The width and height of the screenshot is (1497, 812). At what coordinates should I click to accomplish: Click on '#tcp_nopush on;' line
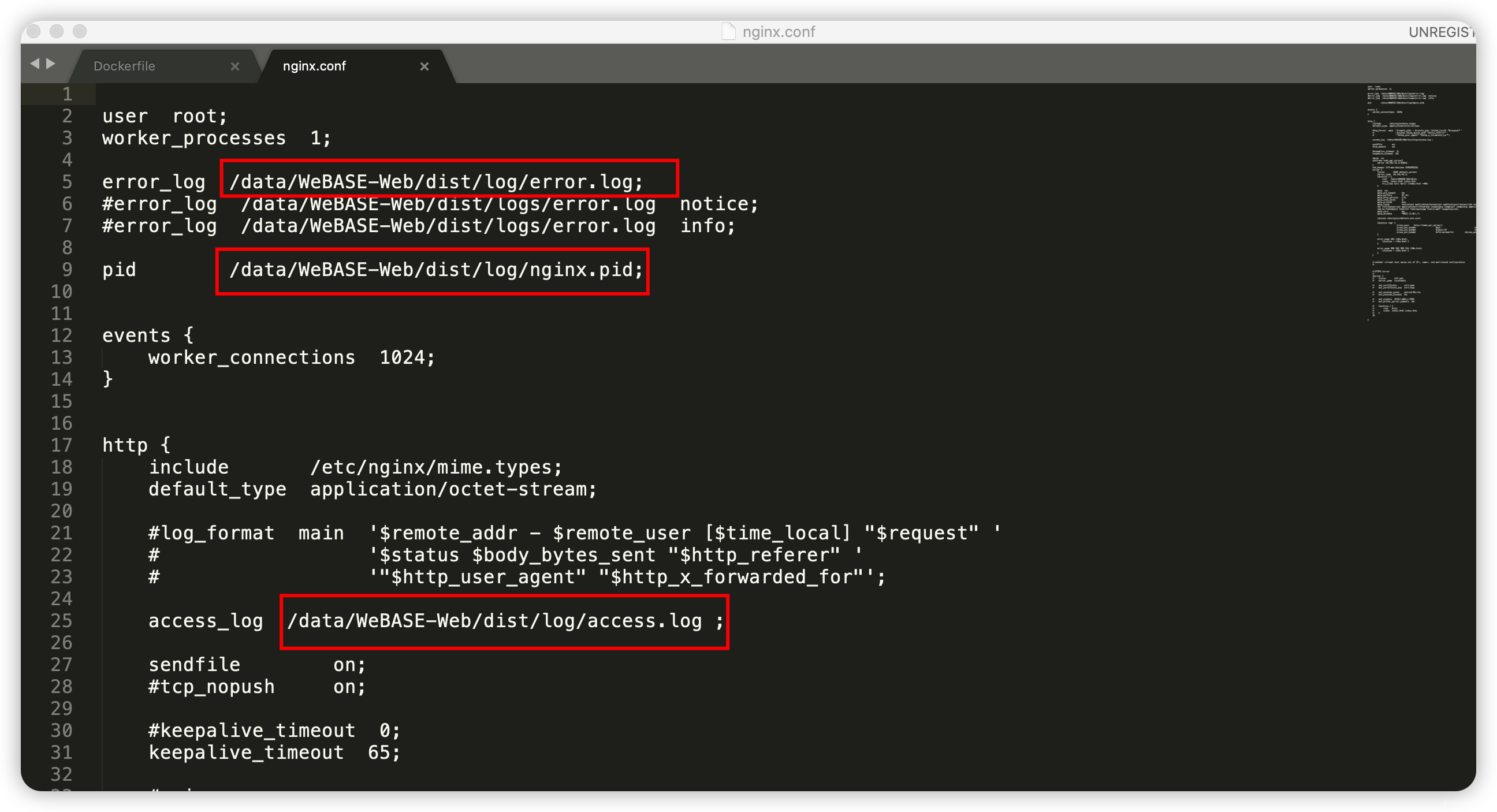click(x=257, y=687)
